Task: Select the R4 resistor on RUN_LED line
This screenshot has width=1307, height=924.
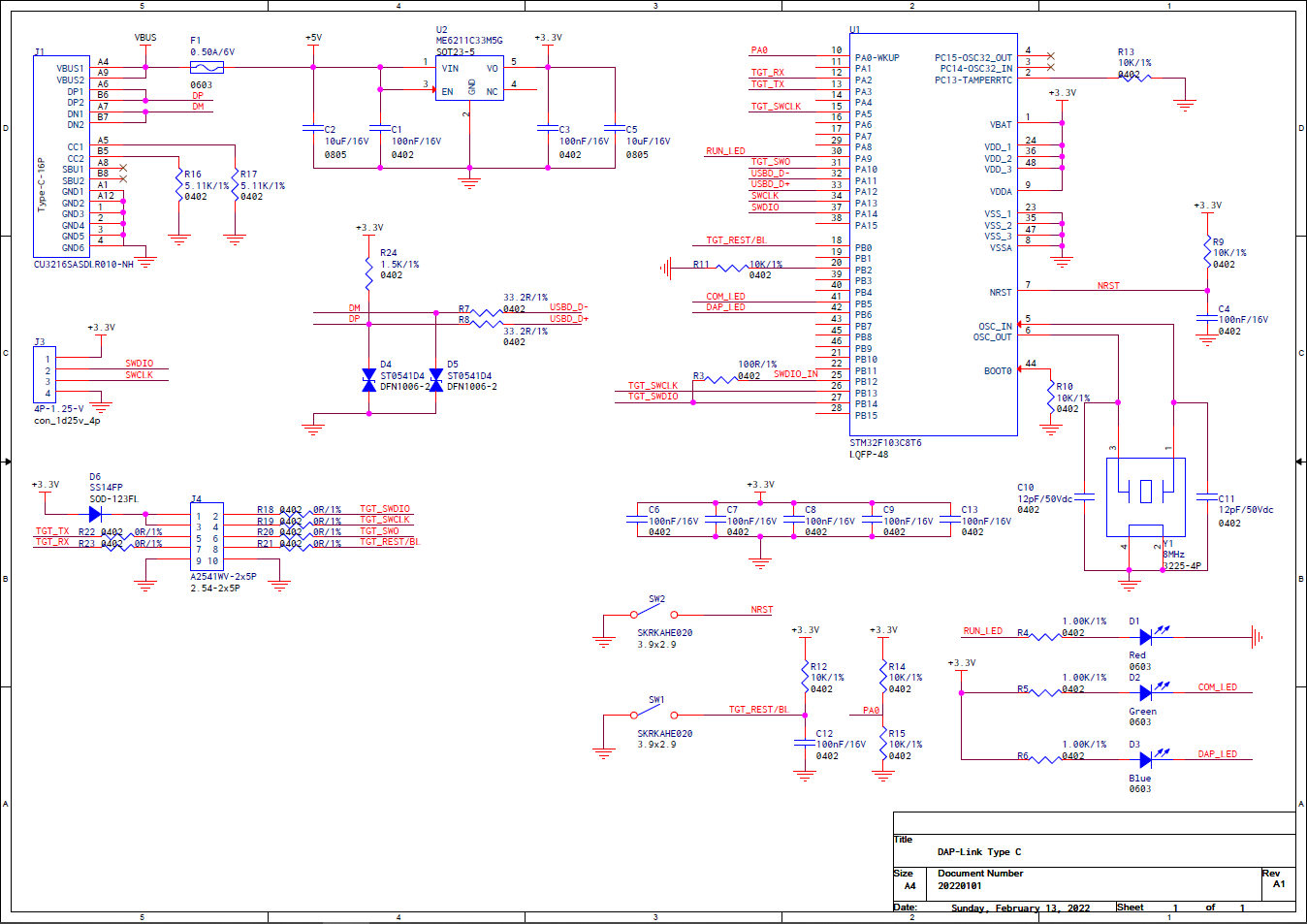Action: click(1045, 637)
